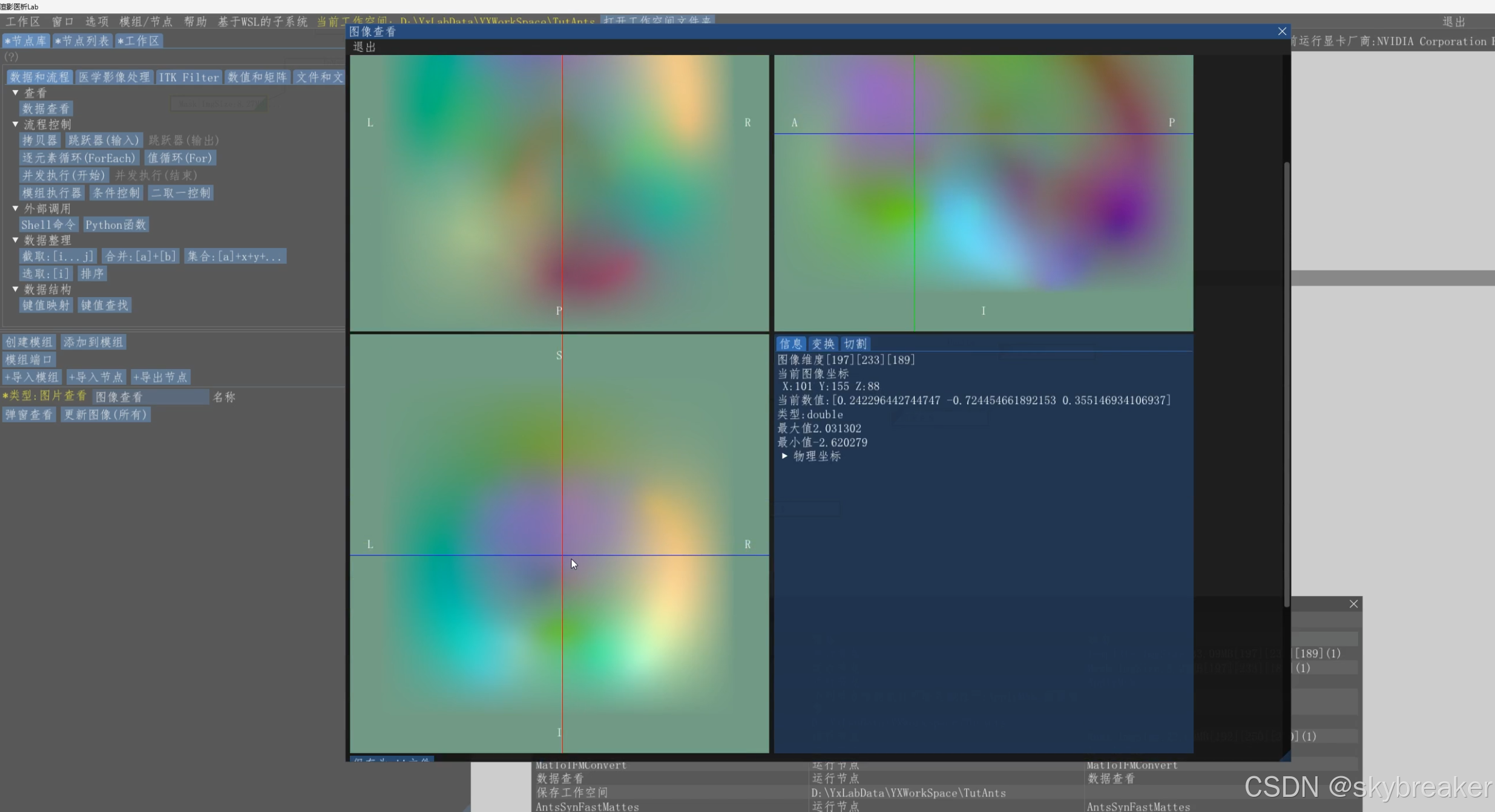Click 退出 in image viewer

pyautogui.click(x=364, y=47)
